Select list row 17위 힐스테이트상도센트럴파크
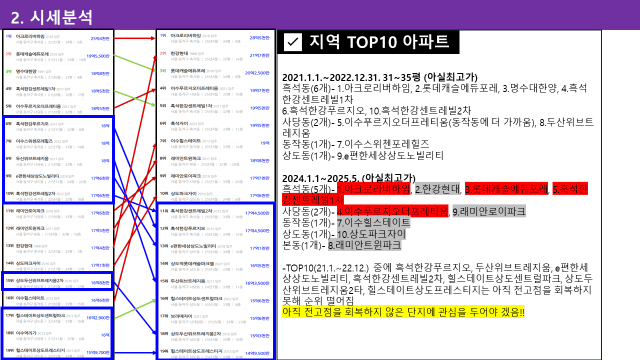Viewport: 640px width, 360px height. pos(58,318)
